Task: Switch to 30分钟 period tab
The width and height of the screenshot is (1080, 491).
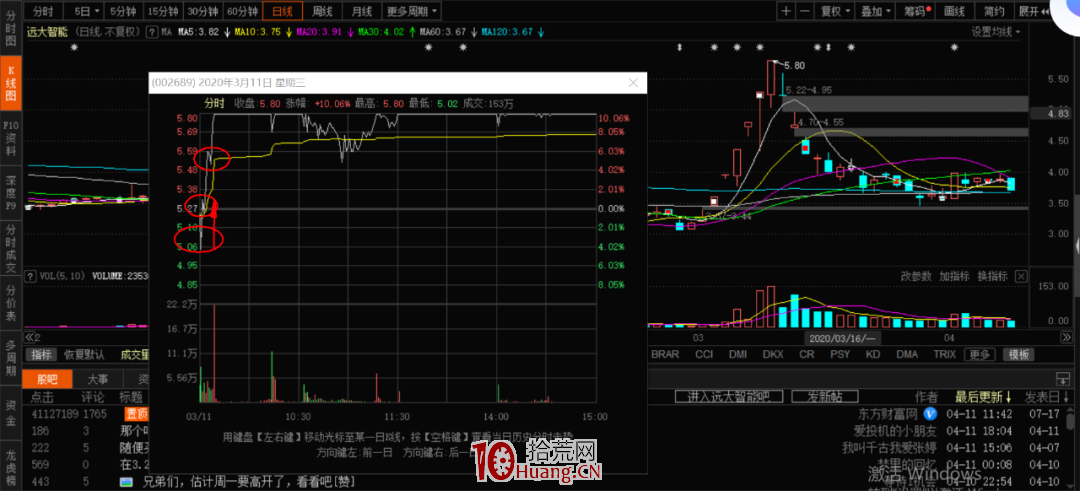Action: click(203, 11)
